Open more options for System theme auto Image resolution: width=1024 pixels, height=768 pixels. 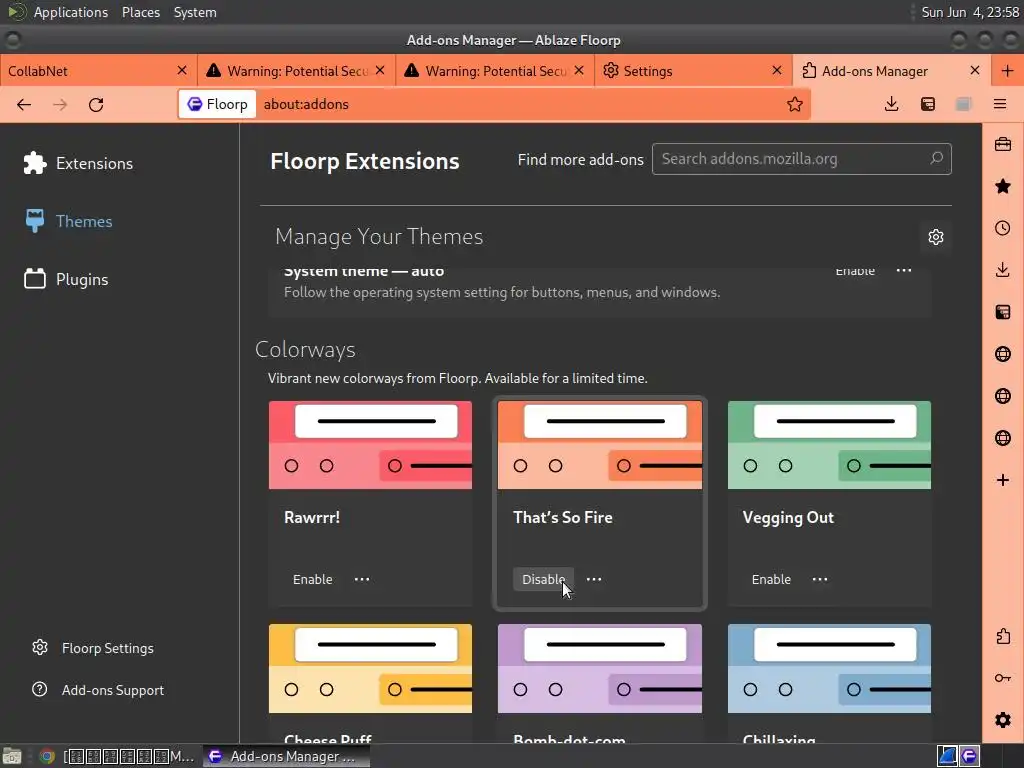tap(904, 270)
